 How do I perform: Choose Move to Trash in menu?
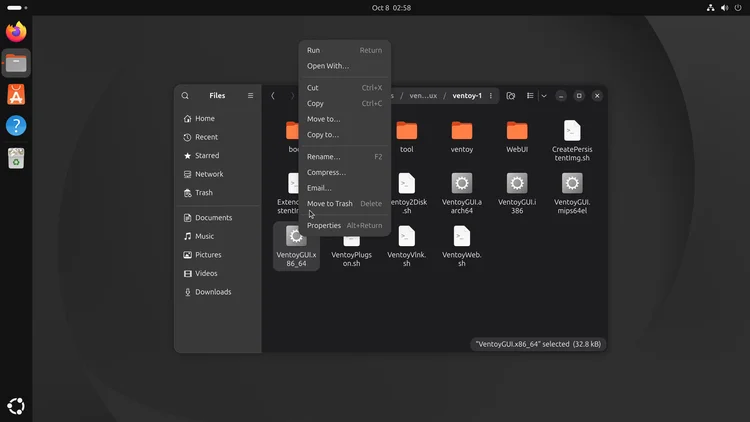[x=344, y=204]
